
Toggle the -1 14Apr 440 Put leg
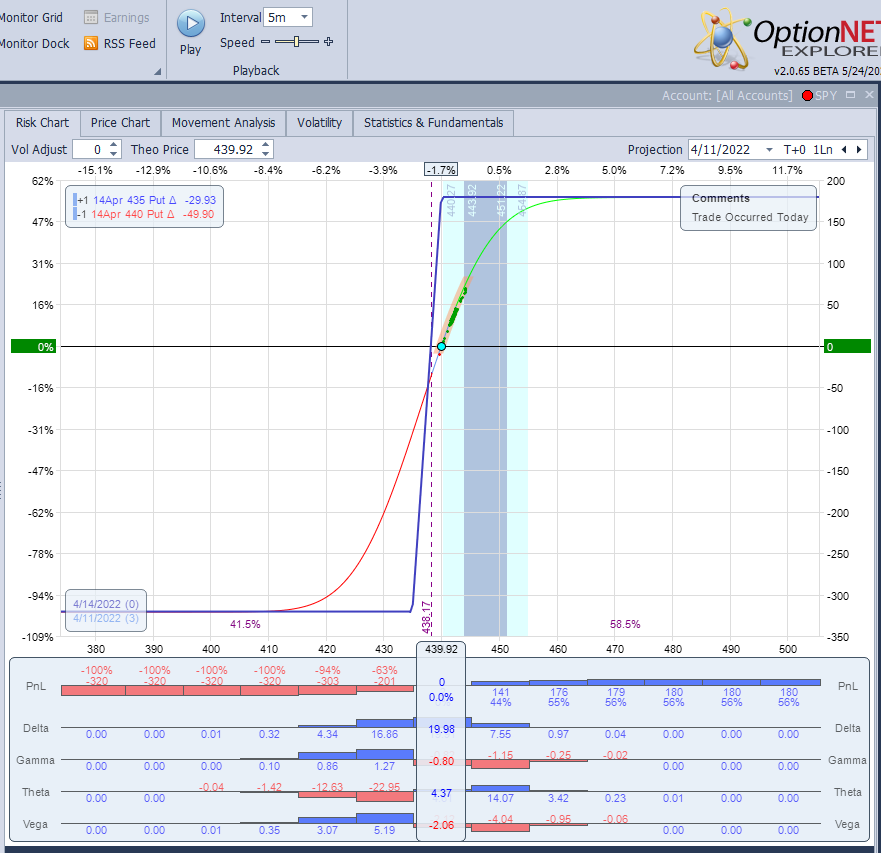tap(144, 214)
